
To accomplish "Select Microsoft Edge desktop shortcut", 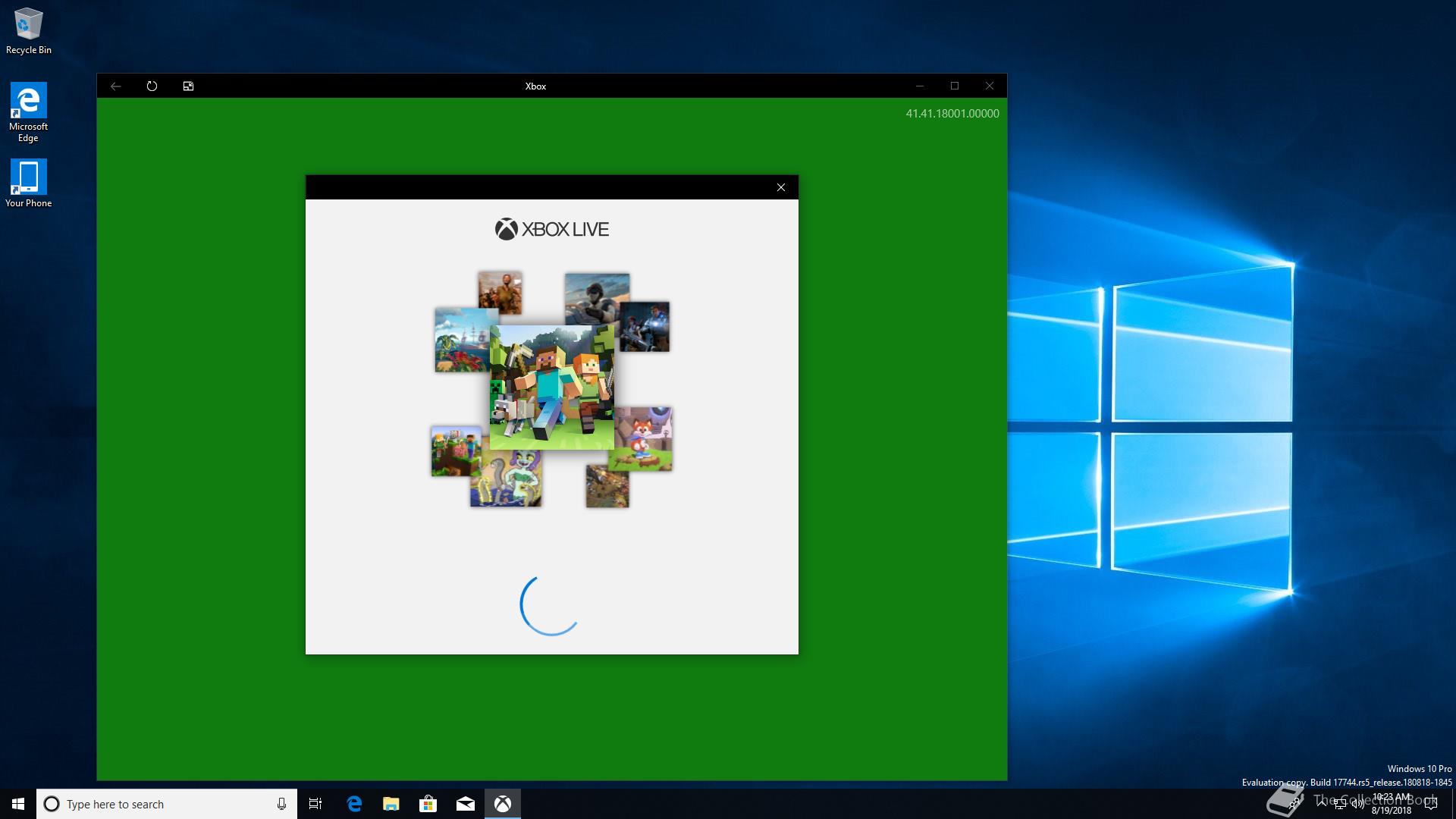I will coord(29,112).
